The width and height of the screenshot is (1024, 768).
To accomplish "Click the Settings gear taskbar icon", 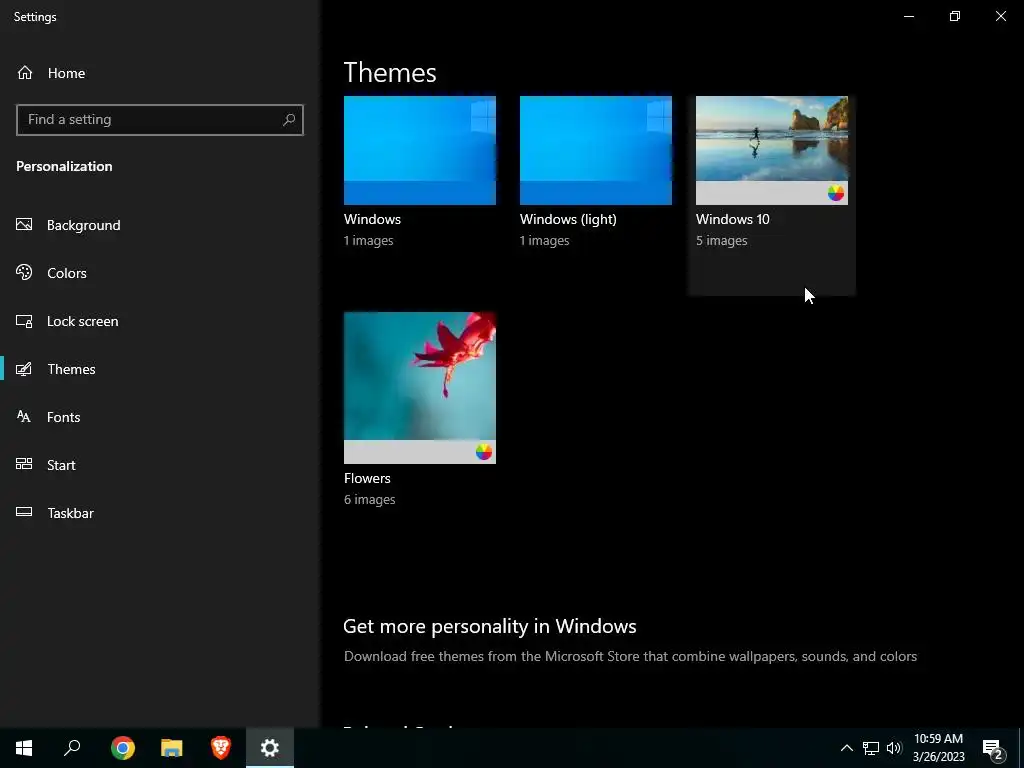I will pyautogui.click(x=270, y=748).
